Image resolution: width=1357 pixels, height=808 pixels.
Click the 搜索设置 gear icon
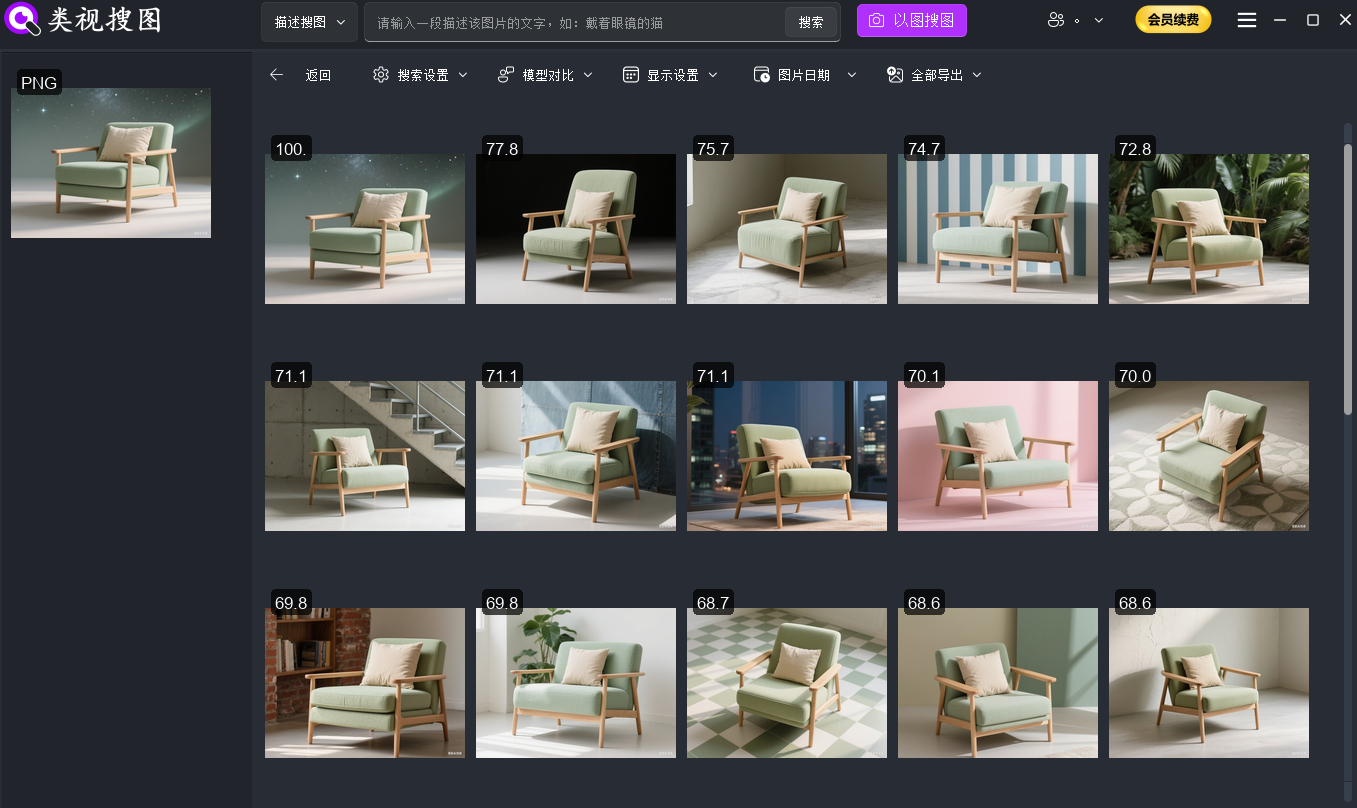click(x=380, y=75)
